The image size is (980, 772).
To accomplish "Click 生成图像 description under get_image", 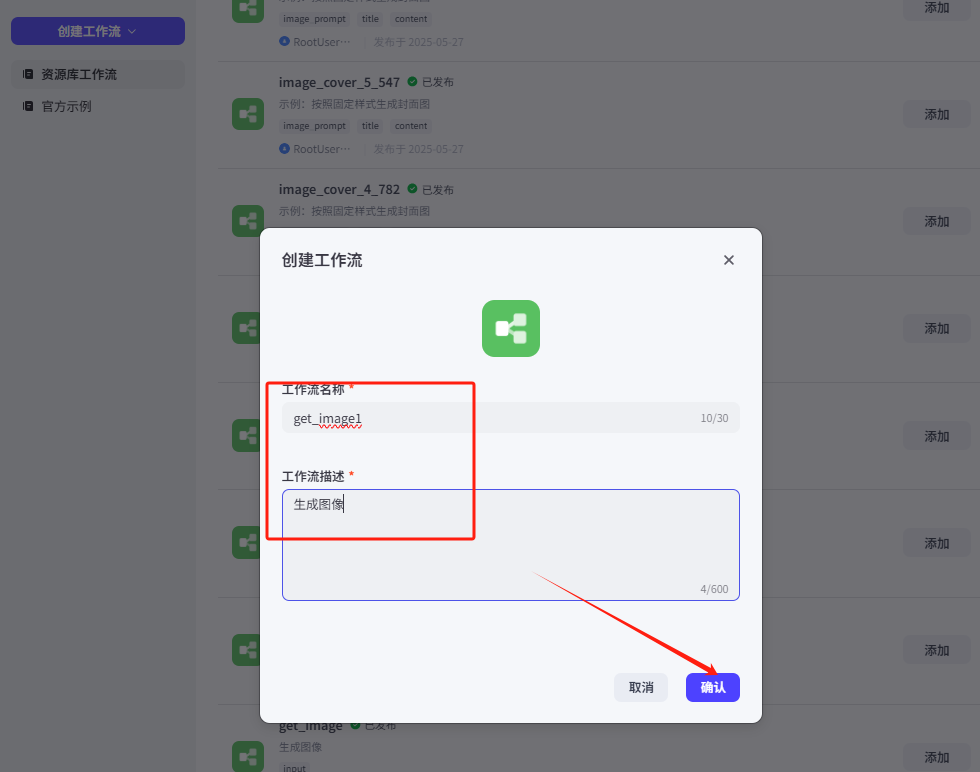I will point(301,747).
